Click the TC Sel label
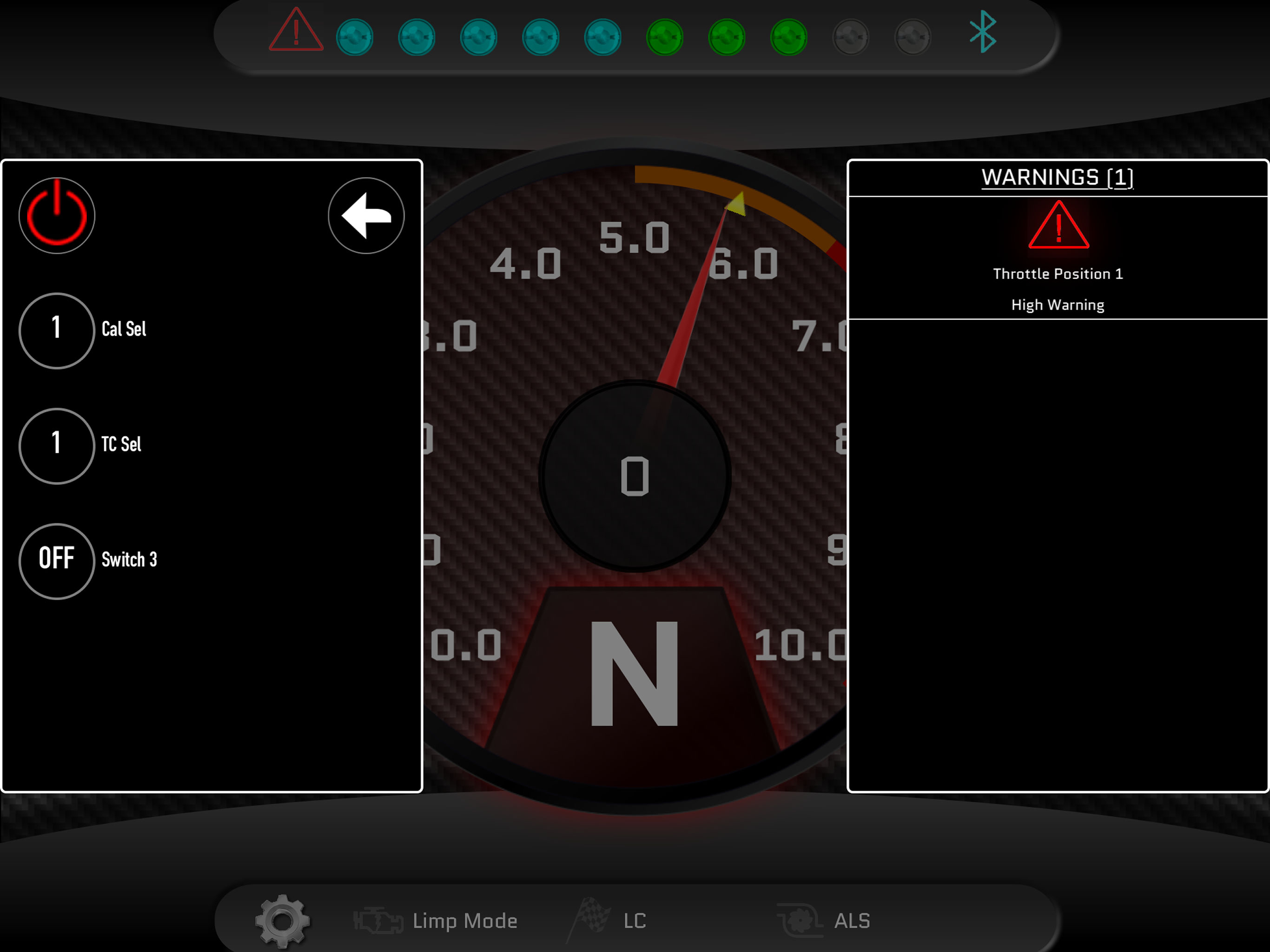This screenshot has height=952, width=1270. [x=121, y=444]
